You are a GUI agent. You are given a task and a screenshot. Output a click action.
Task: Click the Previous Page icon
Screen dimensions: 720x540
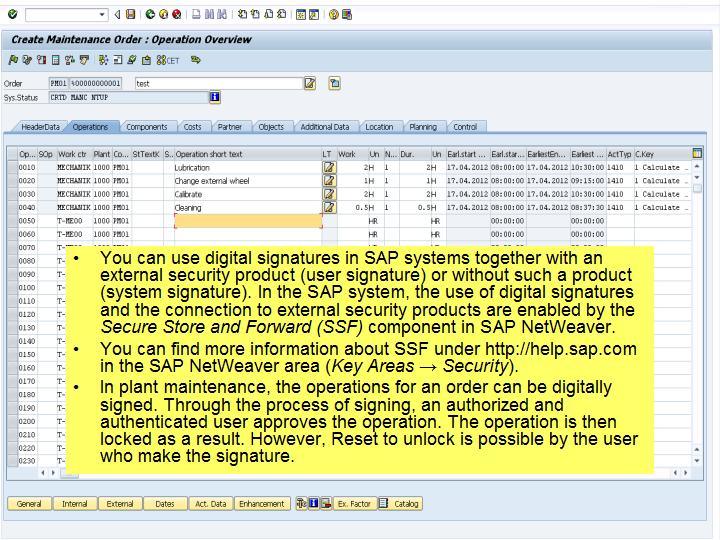point(255,14)
